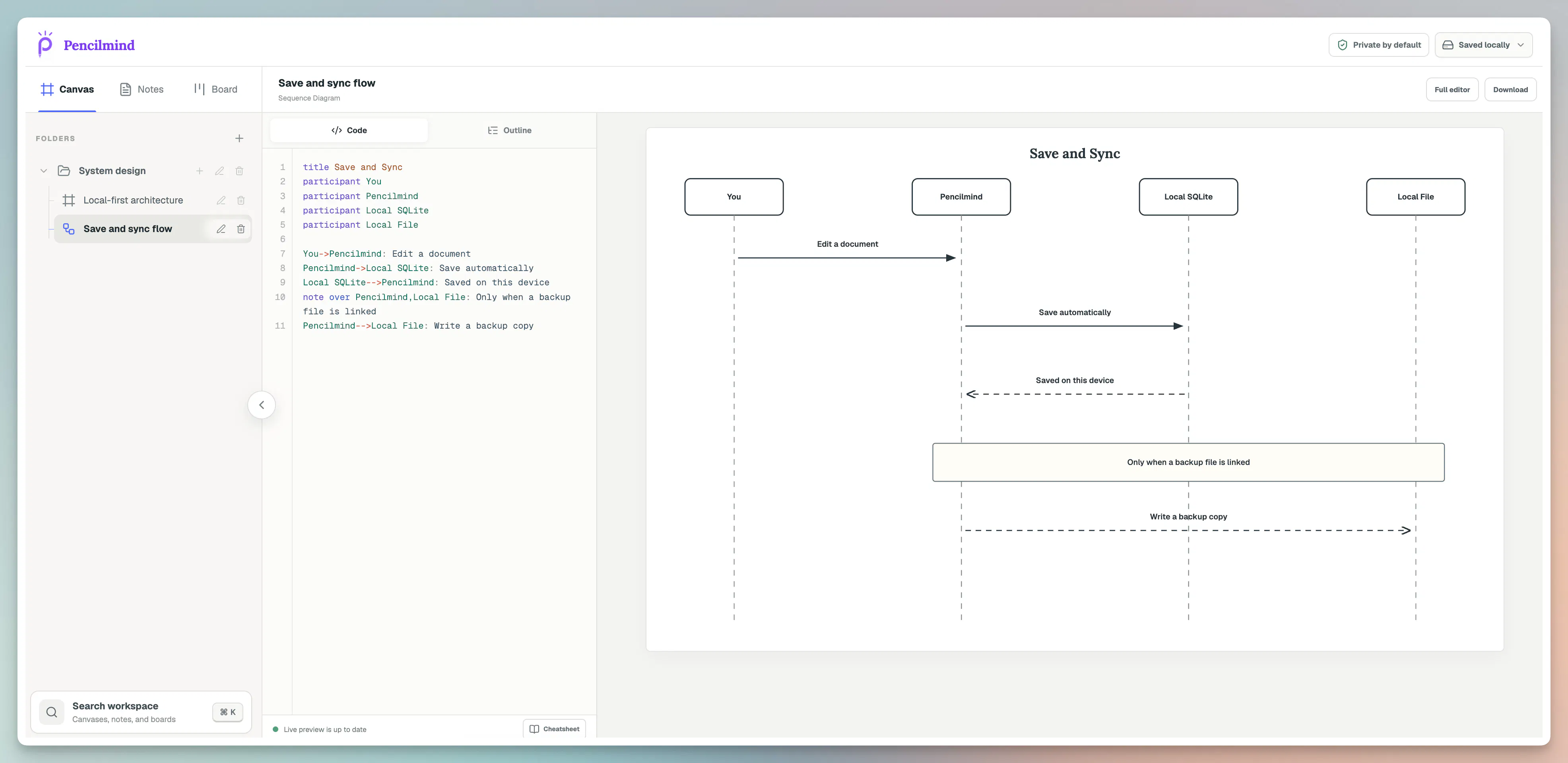Open the Cheatsheet
This screenshot has width=1568, height=763.
555,729
